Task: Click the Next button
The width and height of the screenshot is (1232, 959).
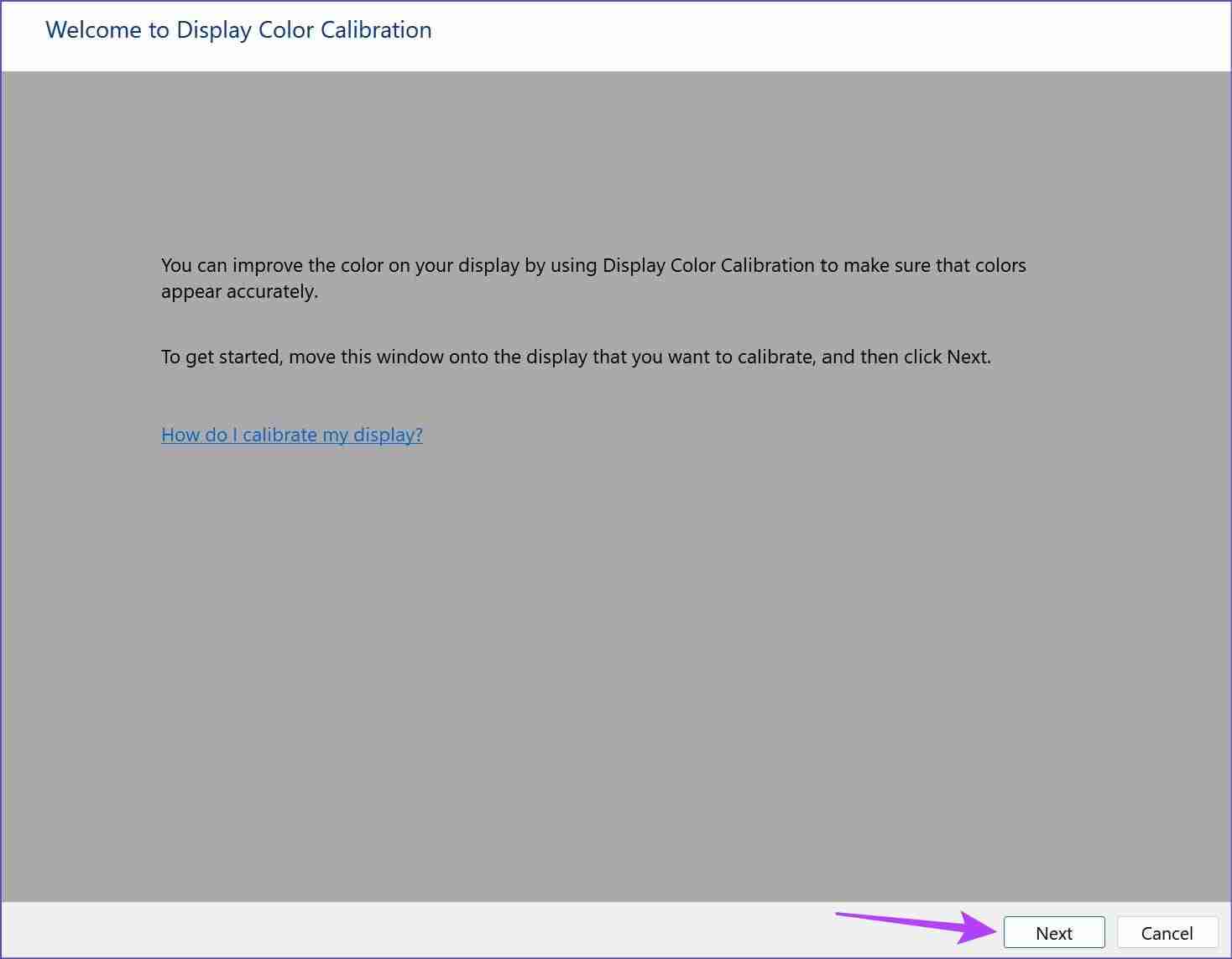Action: (1054, 932)
